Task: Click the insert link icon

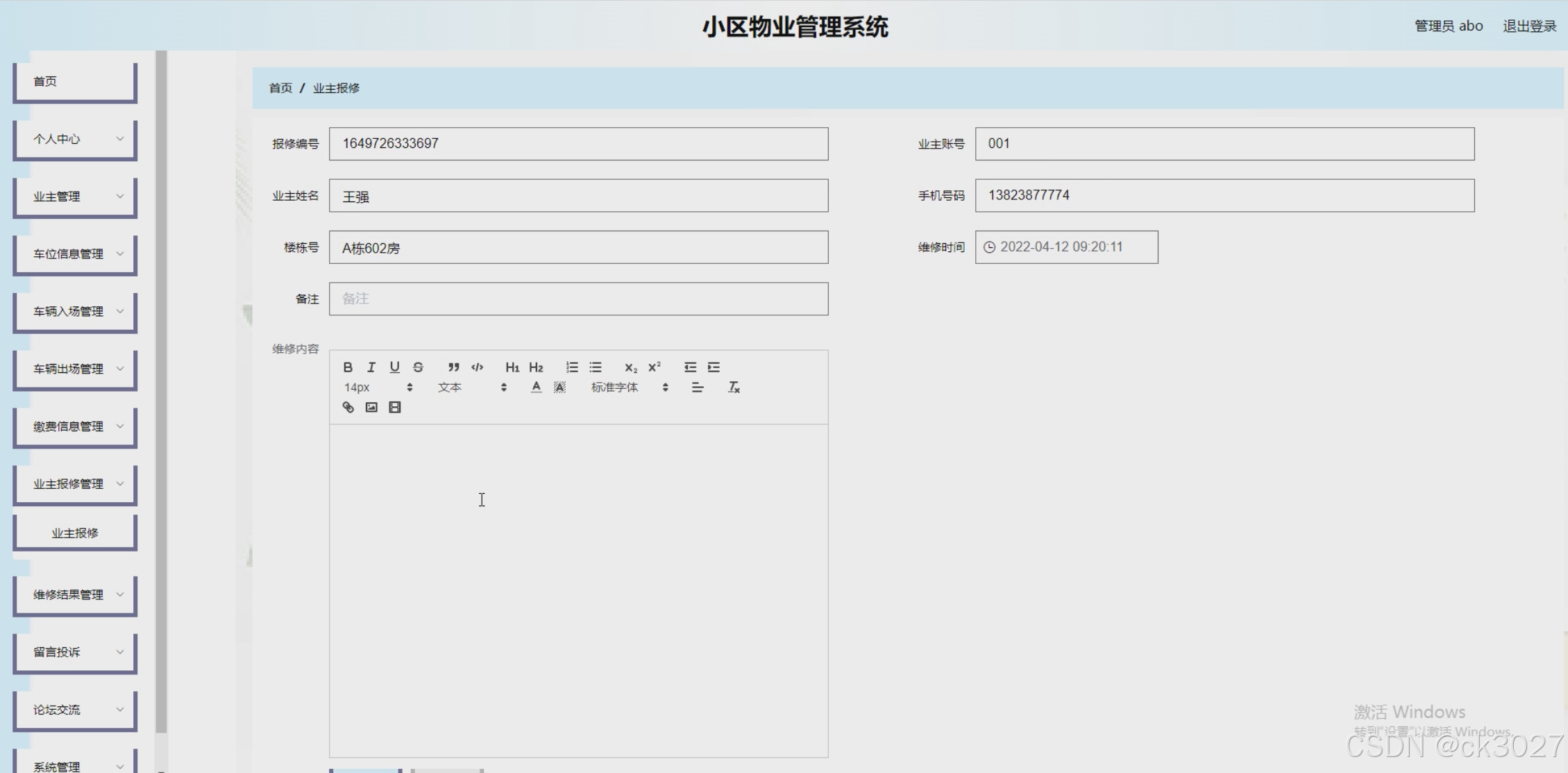Action: 348,408
